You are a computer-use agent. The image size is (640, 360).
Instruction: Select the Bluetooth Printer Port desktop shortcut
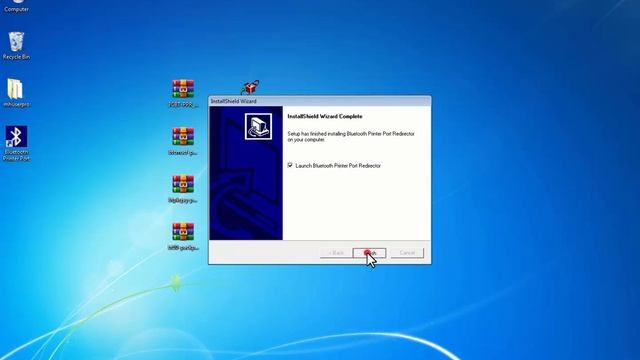16,143
